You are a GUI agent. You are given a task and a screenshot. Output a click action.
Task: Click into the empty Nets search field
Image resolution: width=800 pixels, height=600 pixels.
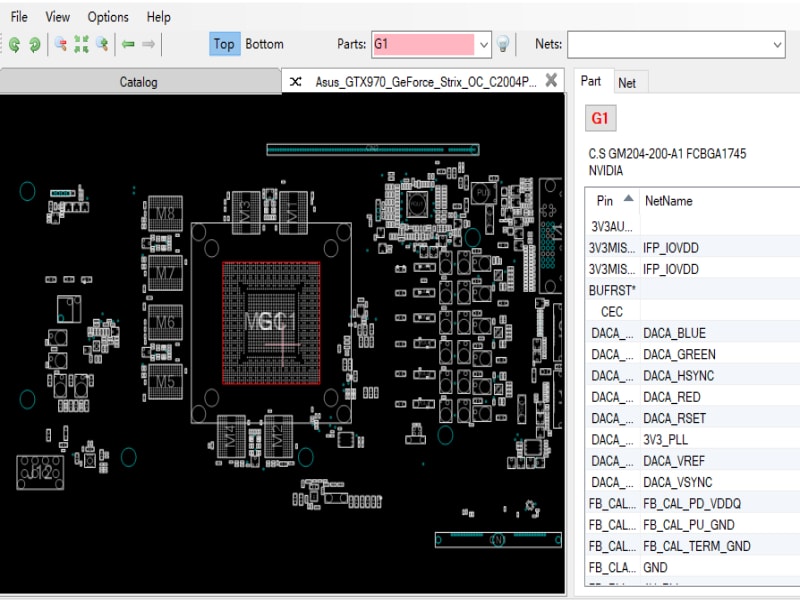click(x=669, y=45)
